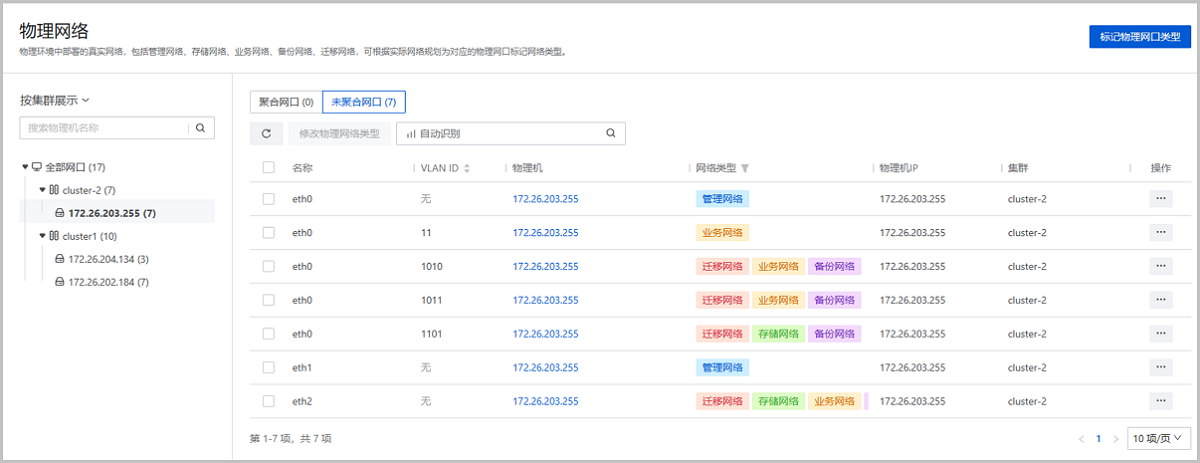Click the 标记物理网口类型 button
This screenshot has width=1200, height=463.
(x=1139, y=37)
